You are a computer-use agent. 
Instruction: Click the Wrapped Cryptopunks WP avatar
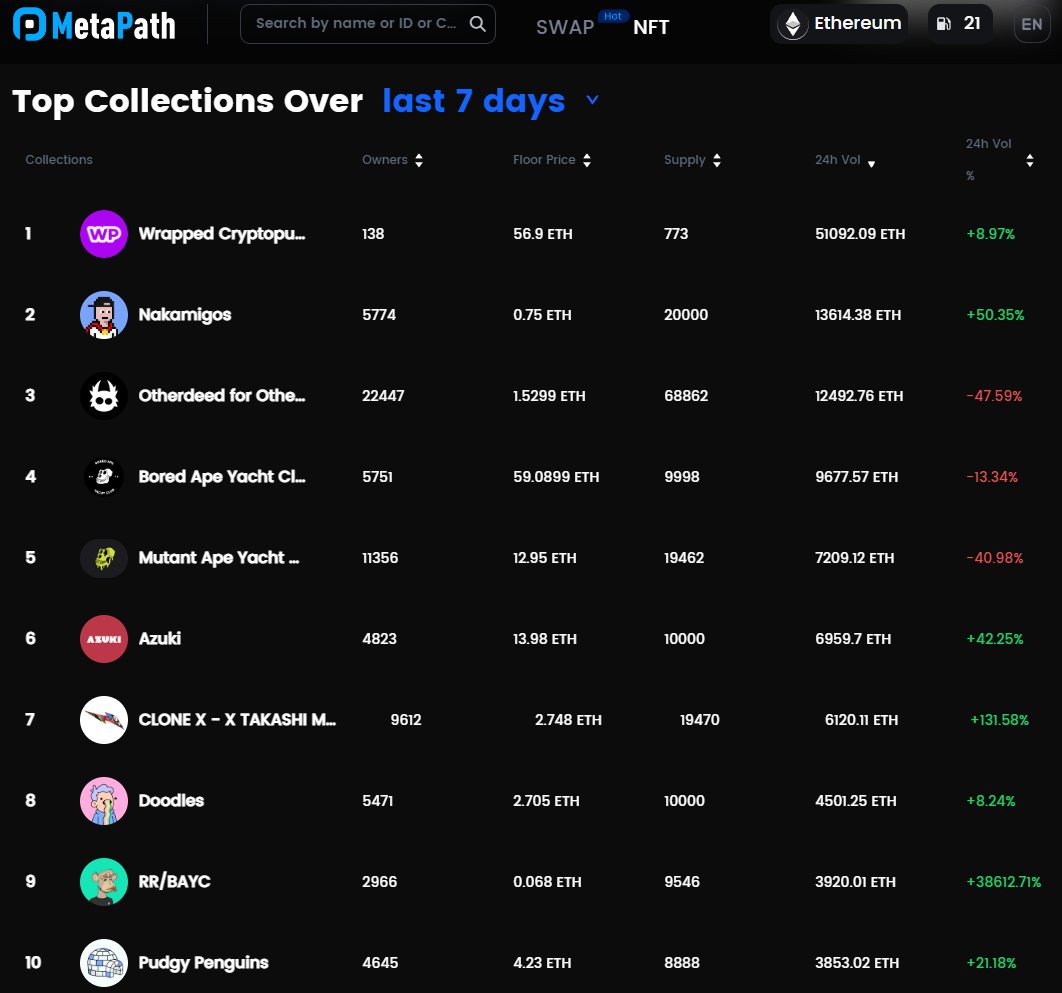[x=104, y=234]
